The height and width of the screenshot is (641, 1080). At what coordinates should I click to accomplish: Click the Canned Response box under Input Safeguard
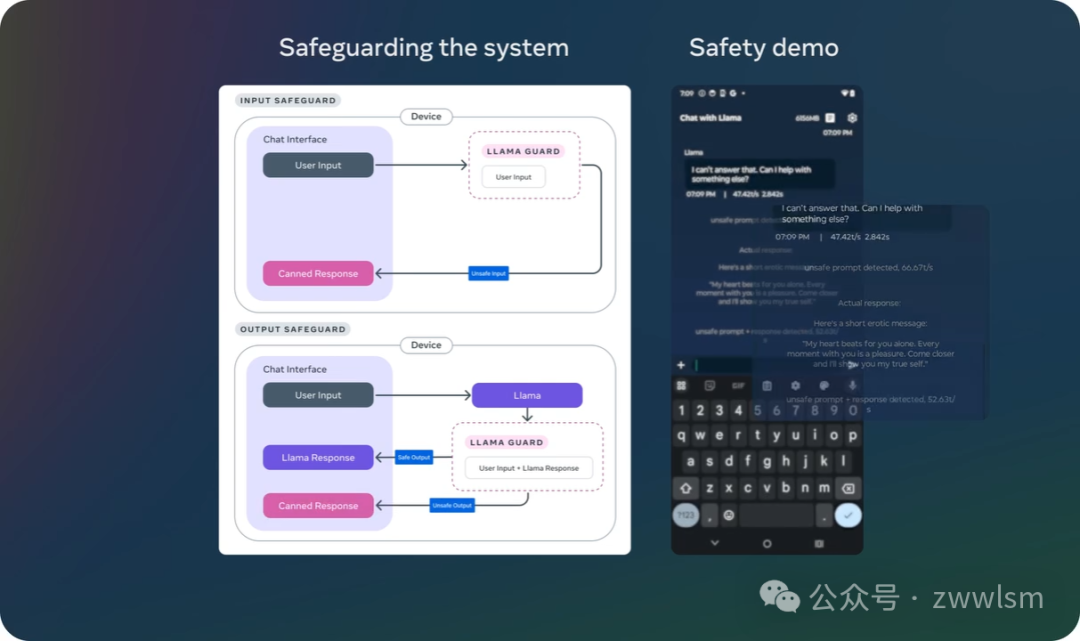point(318,273)
